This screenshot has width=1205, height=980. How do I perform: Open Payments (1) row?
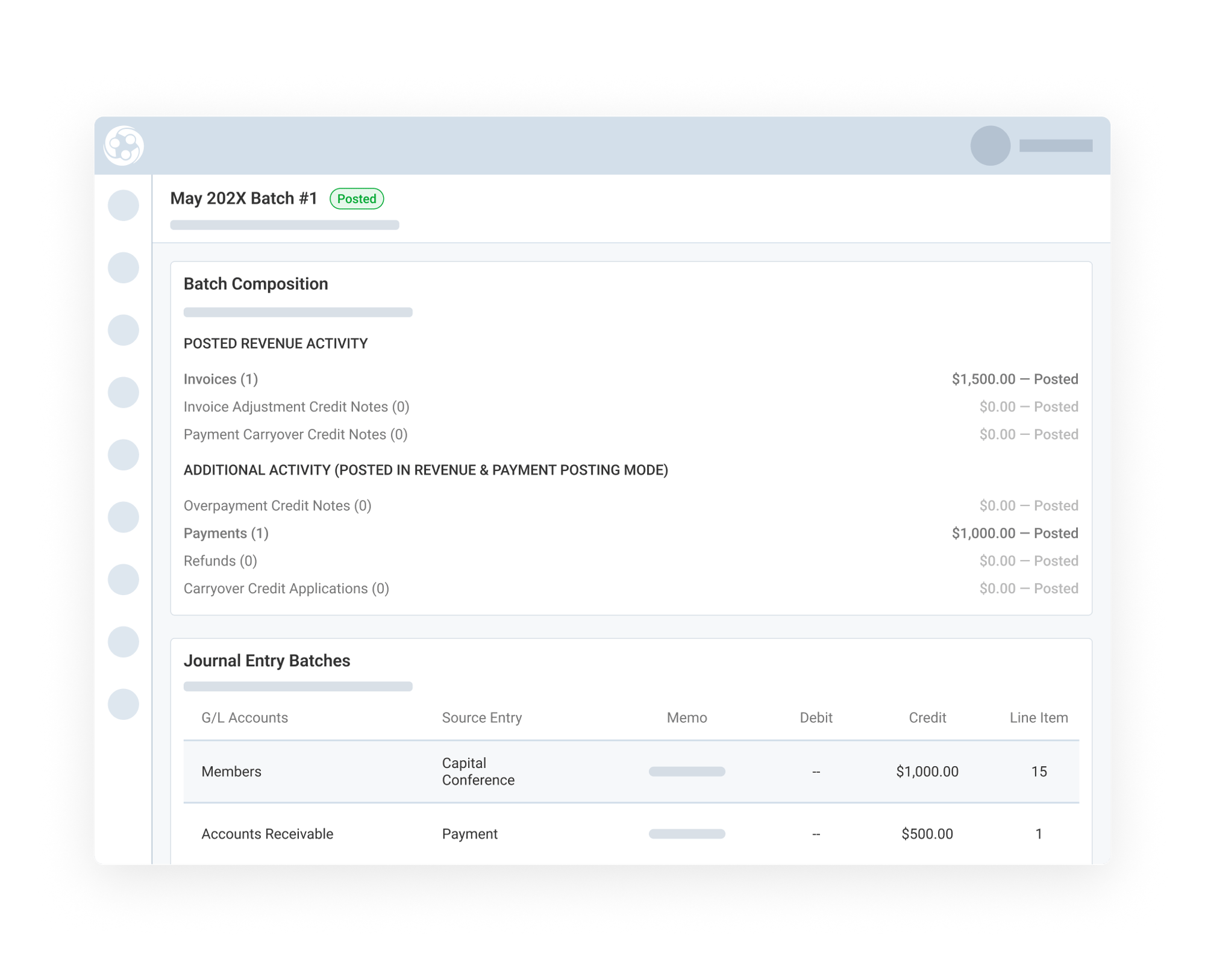click(x=631, y=533)
